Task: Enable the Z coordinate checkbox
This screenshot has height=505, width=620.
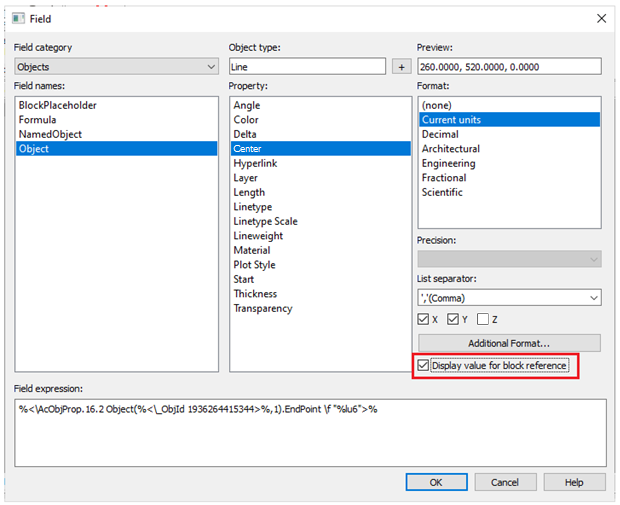Action: coord(484,320)
